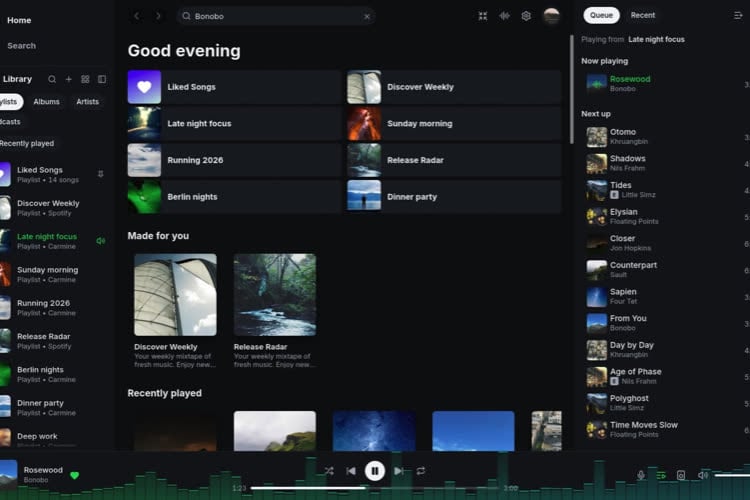Adjust the volume slider

pos(732,475)
